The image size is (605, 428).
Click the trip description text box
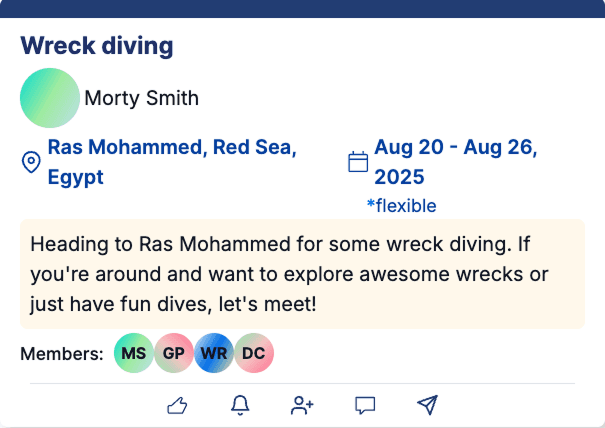tap(302, 273)
